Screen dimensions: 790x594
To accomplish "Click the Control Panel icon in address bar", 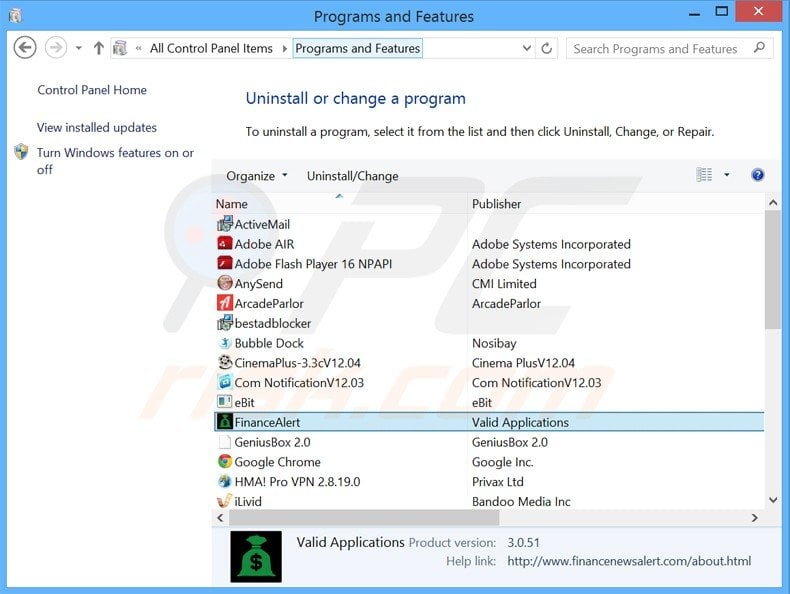I will click(120, 48).
